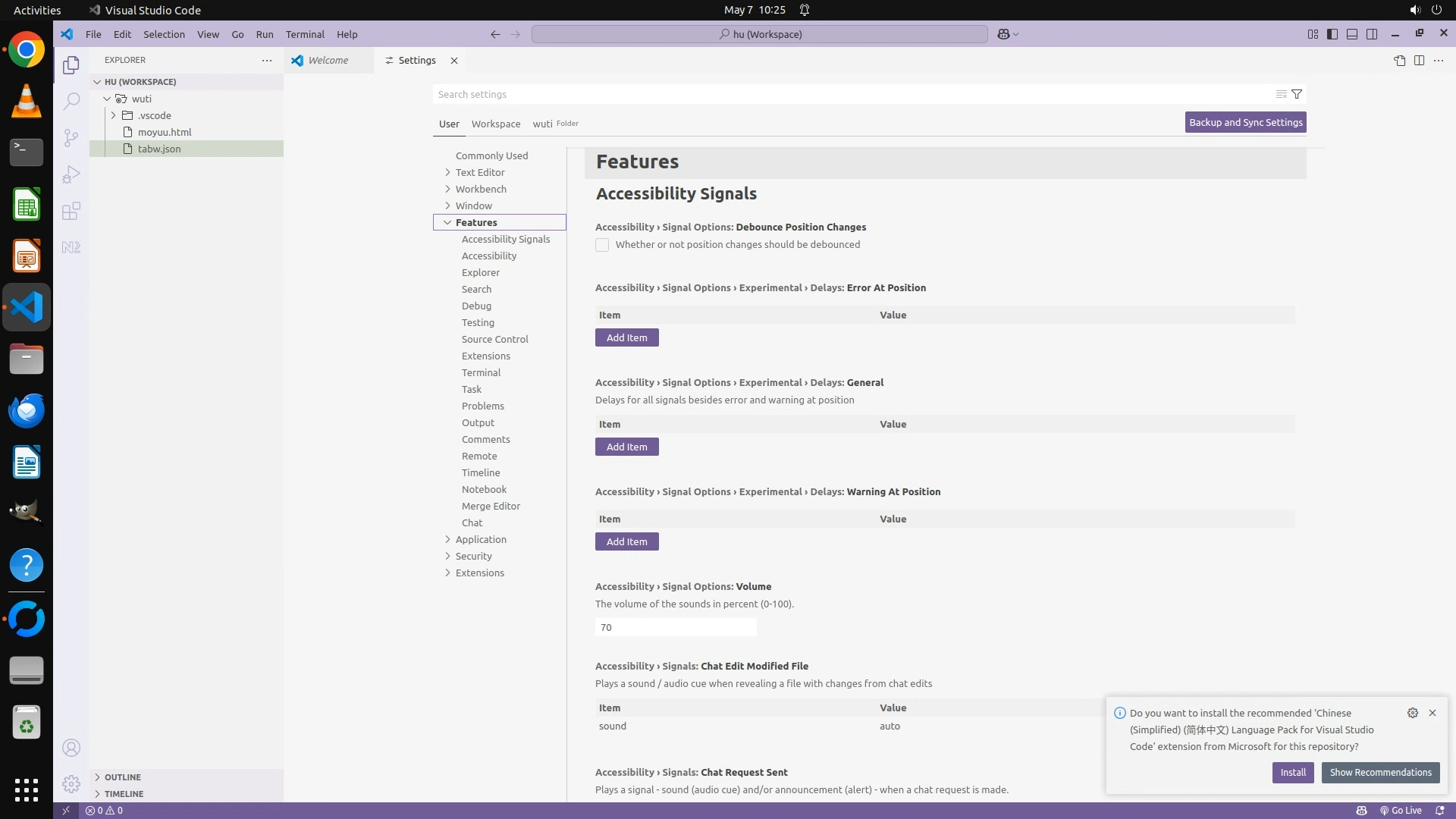Open the Search view in activity bar
1456x819 pixels.
(x=71, y=101)
